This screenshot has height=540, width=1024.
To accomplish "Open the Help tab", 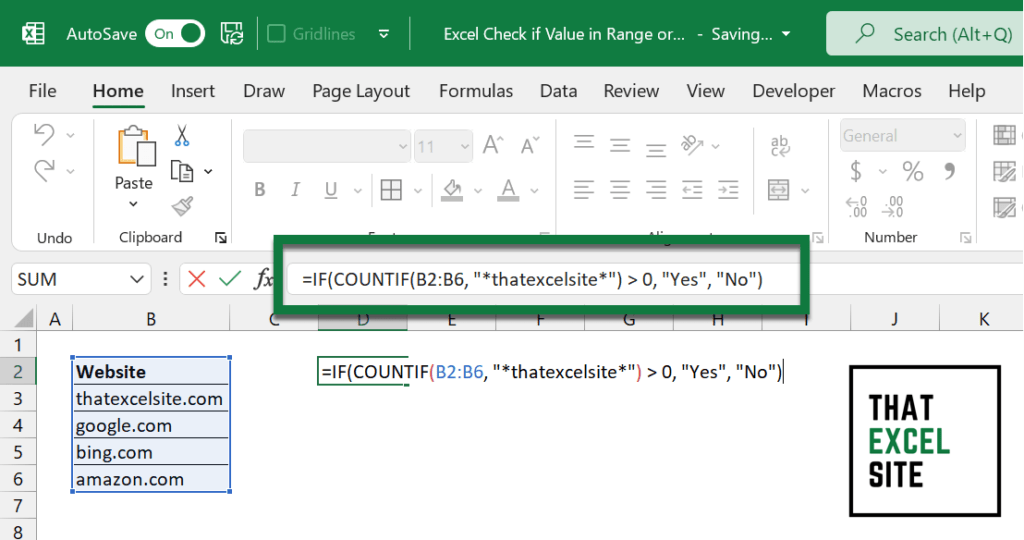I will (967, 91).
